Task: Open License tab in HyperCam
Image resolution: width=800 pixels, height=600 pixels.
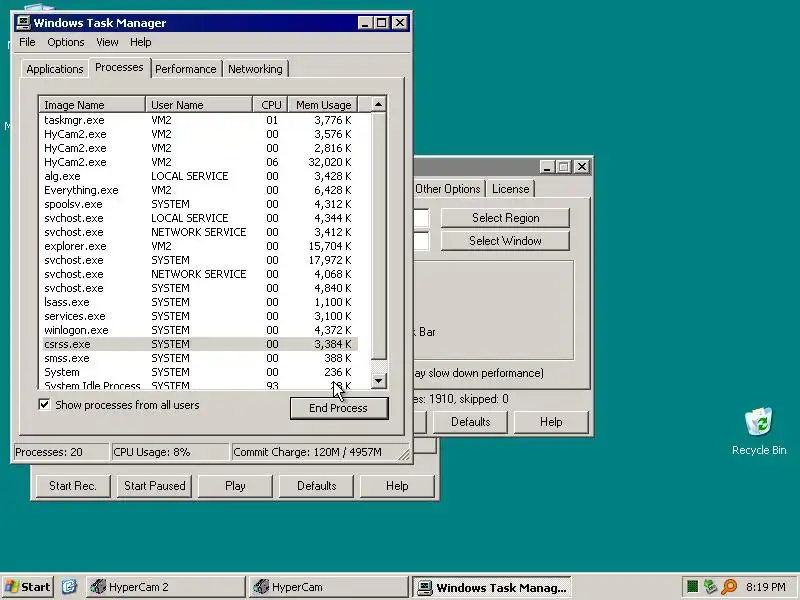Action: click(510, 189)
